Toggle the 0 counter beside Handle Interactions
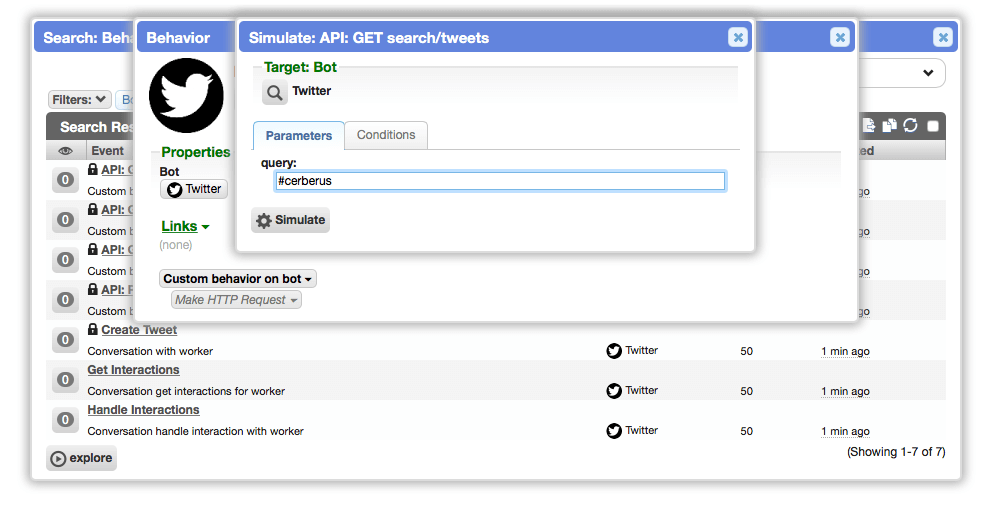This screenshot has width=993, height=513. tap(65, 419)
